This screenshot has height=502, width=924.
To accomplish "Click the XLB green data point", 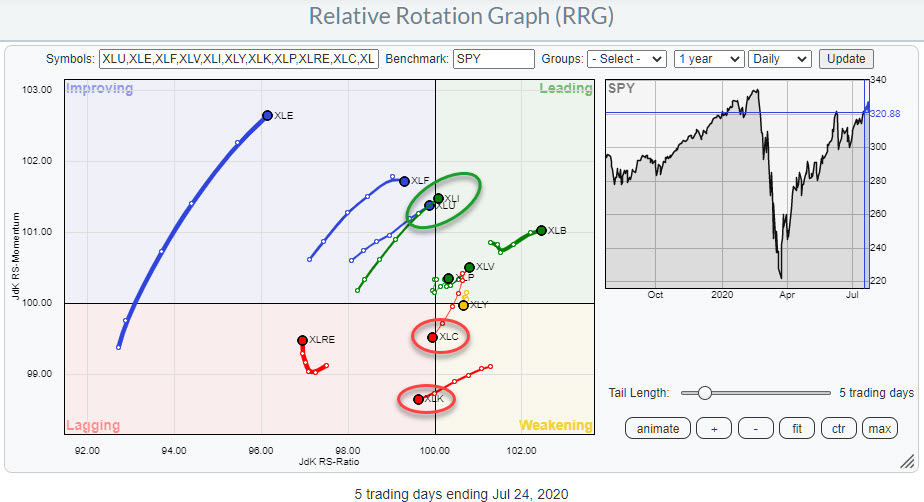I will coord(541,230).
